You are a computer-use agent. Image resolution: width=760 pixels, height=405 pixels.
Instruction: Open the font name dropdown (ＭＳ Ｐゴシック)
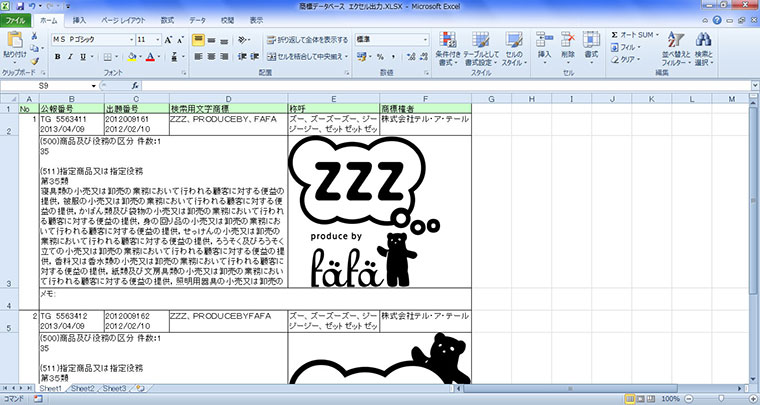(x=131, y=40)
